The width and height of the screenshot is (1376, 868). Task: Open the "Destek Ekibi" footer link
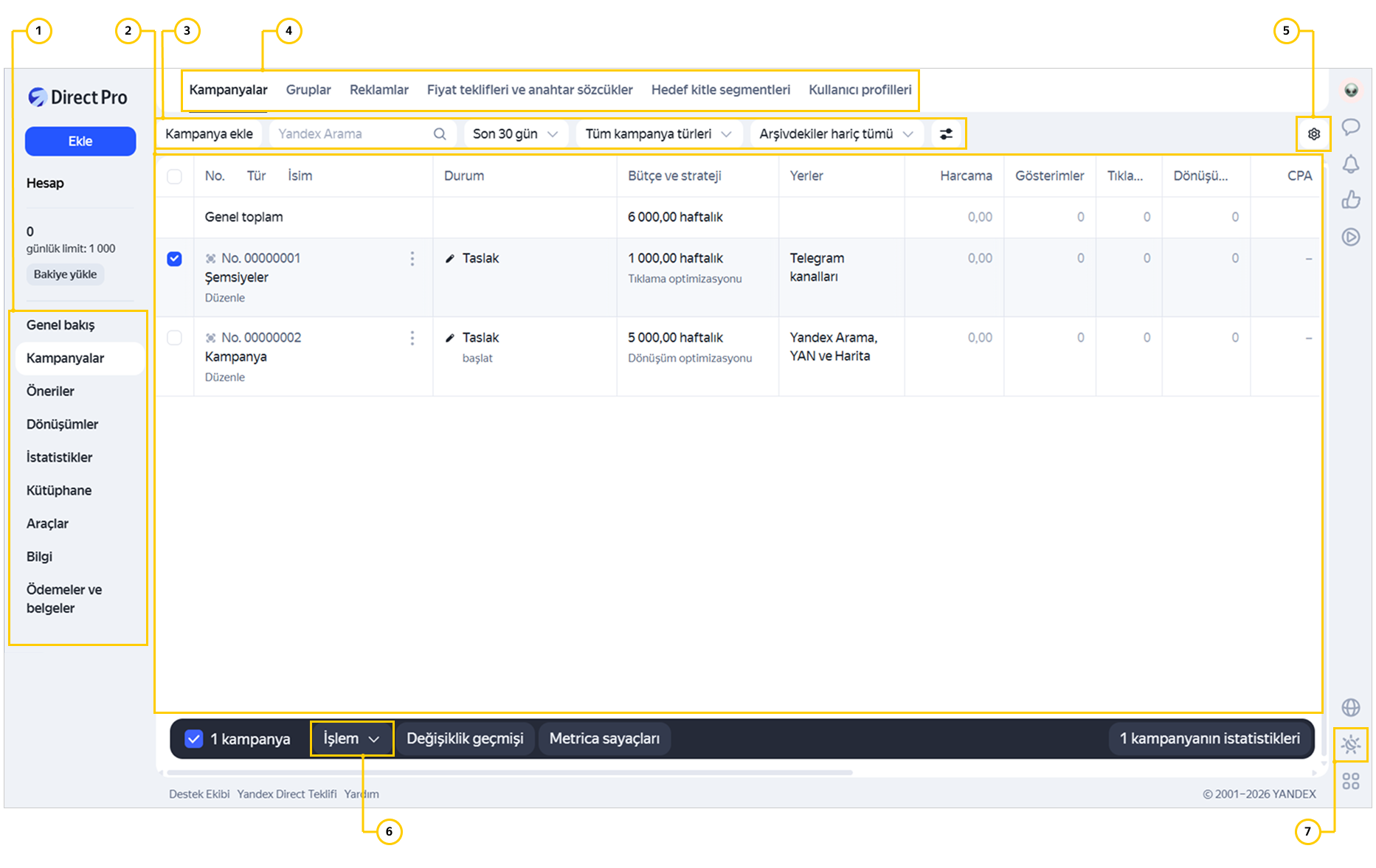tap(199, 794)
